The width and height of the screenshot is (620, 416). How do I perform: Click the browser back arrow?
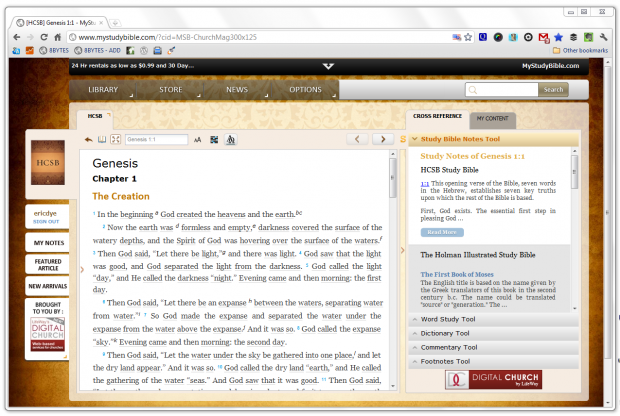[17, 37]
